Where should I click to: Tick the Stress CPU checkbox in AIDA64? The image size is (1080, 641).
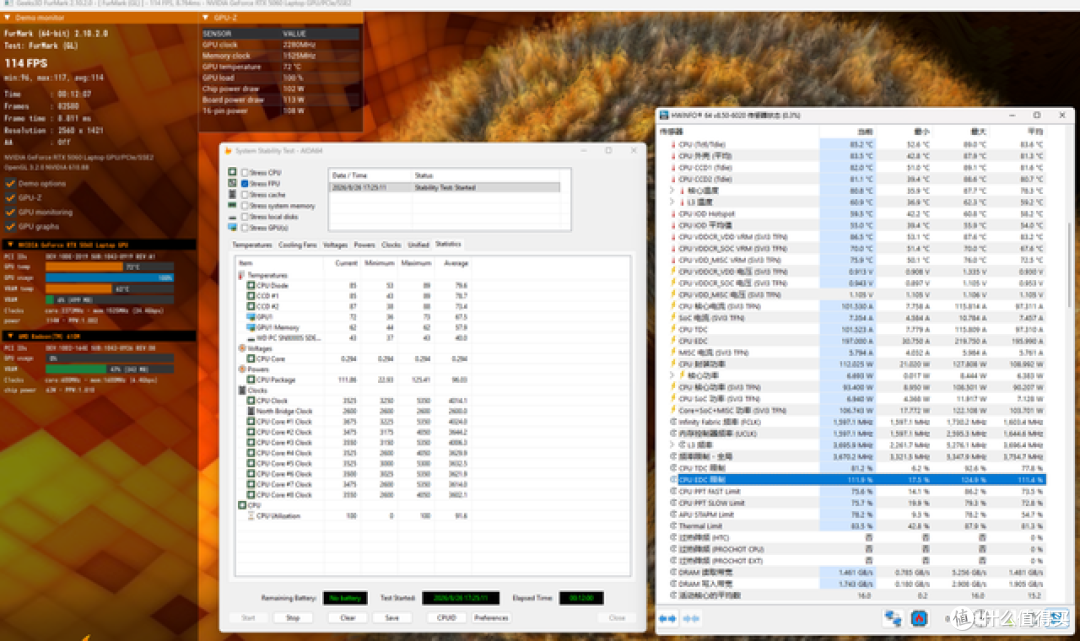click(245, 172)
